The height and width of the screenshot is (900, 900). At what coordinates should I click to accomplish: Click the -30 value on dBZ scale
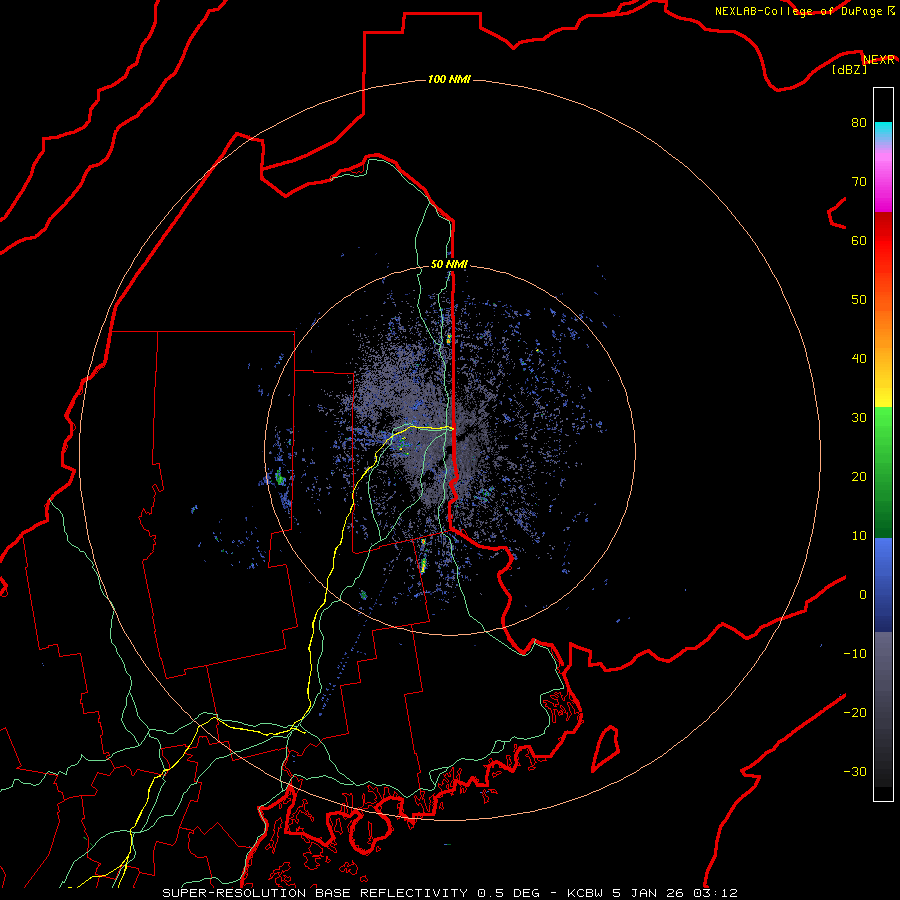click(x=855, y=771)
